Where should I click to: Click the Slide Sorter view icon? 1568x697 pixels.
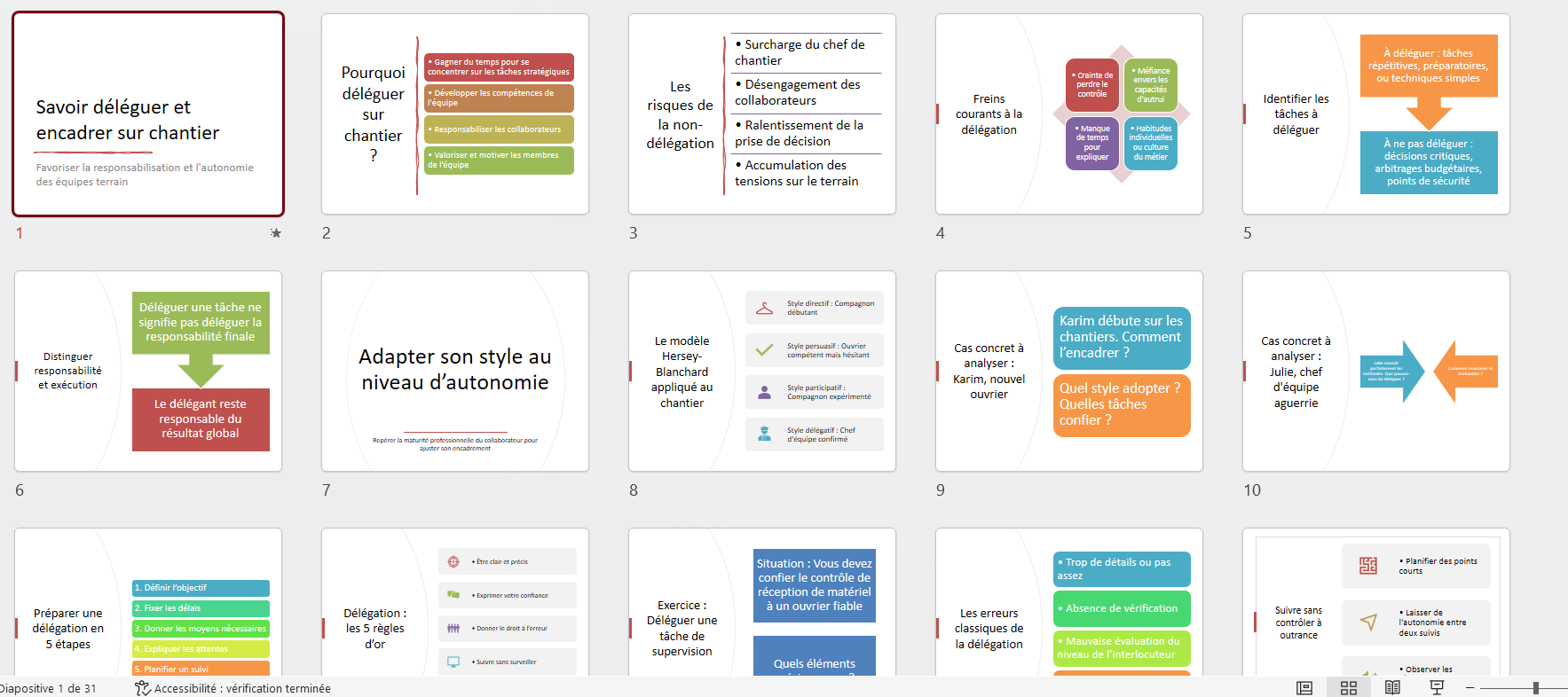(1348, 688)
